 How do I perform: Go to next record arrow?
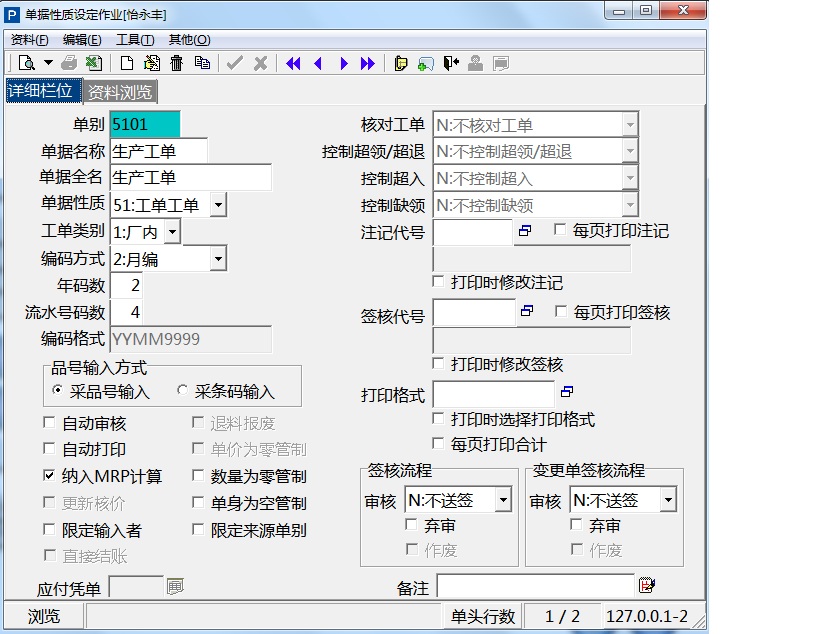343,64
